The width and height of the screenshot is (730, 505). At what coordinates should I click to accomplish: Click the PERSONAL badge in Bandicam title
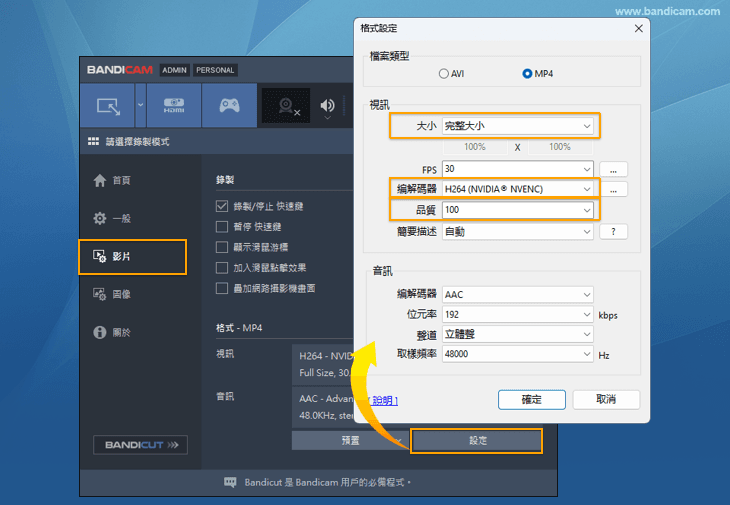(215, 70)
